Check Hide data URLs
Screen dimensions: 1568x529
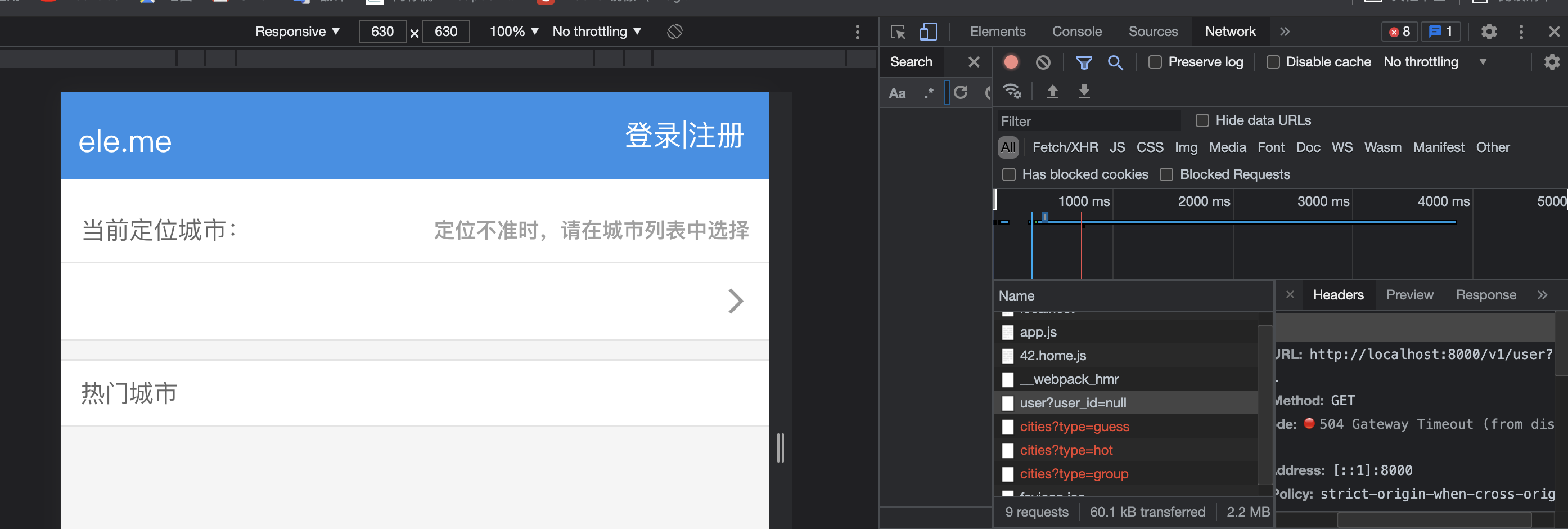(1202, 120)
